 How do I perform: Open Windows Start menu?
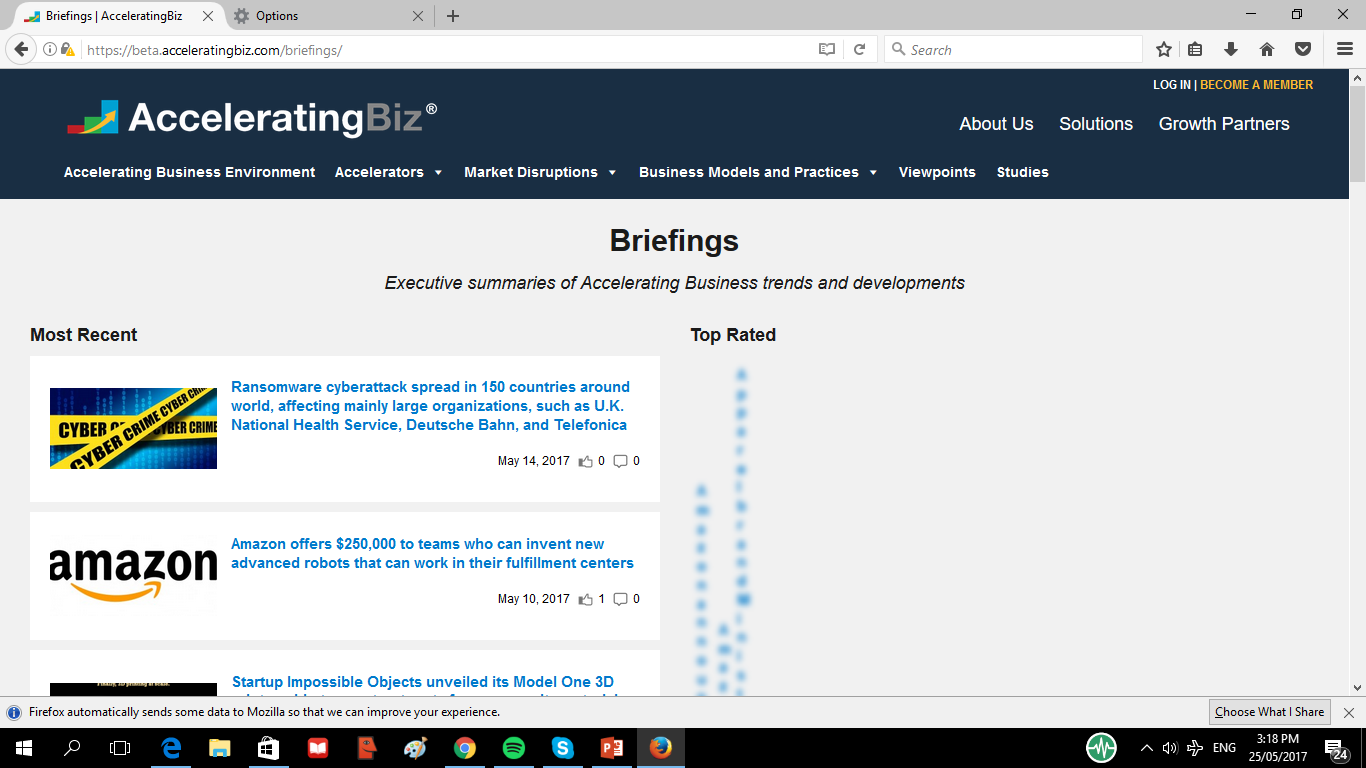click(23, 747)
